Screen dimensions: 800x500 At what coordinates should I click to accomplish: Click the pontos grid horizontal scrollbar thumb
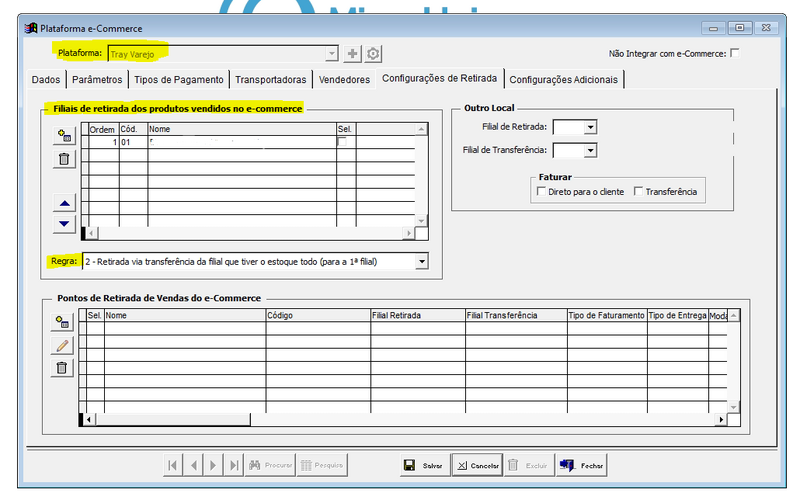[x=173, y=419]
